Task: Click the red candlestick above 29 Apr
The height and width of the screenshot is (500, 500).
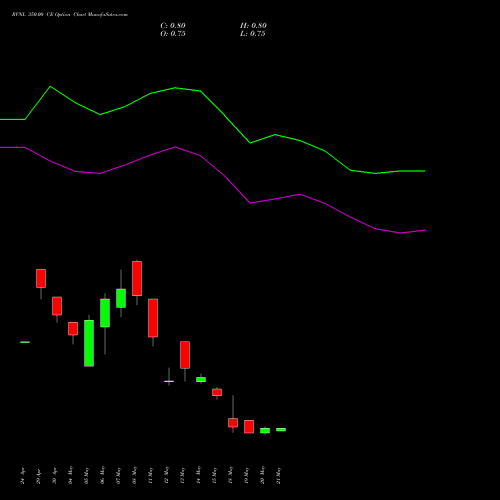Action: pos(41,278)
